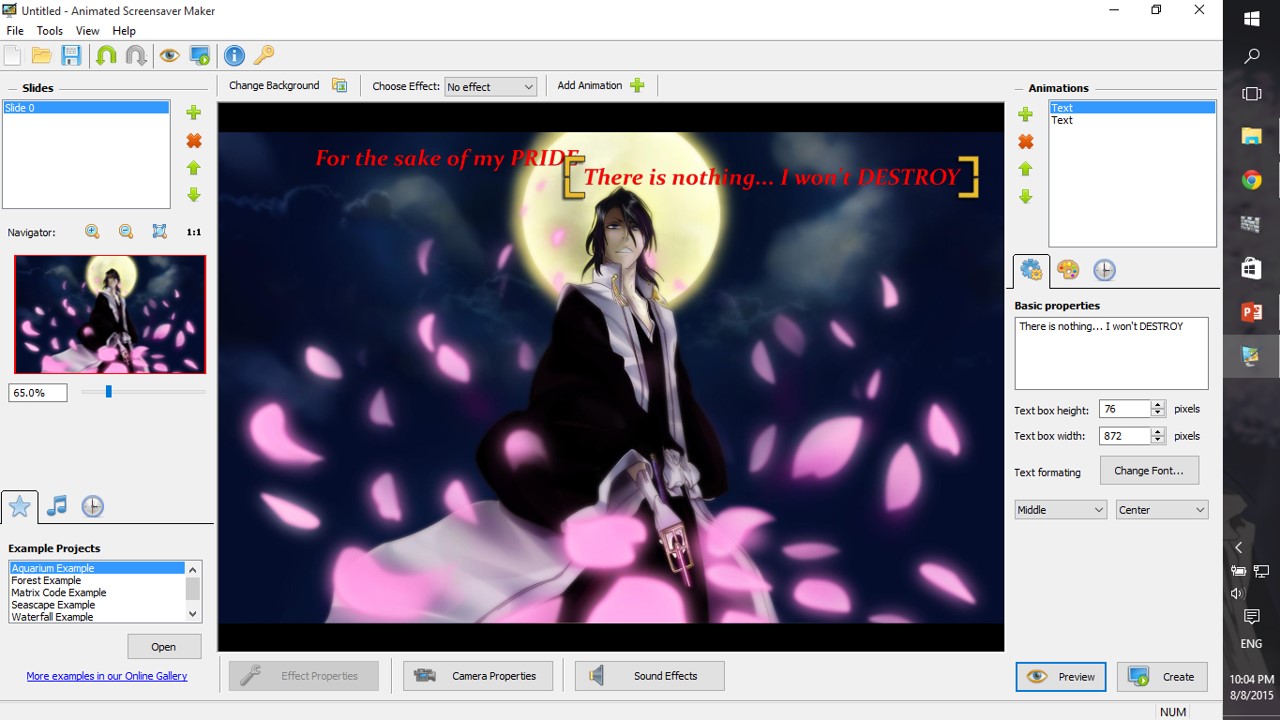The width and height of the screenshot is (1280, 720).
Task: Click the open project folder icon
Action: 42,56
